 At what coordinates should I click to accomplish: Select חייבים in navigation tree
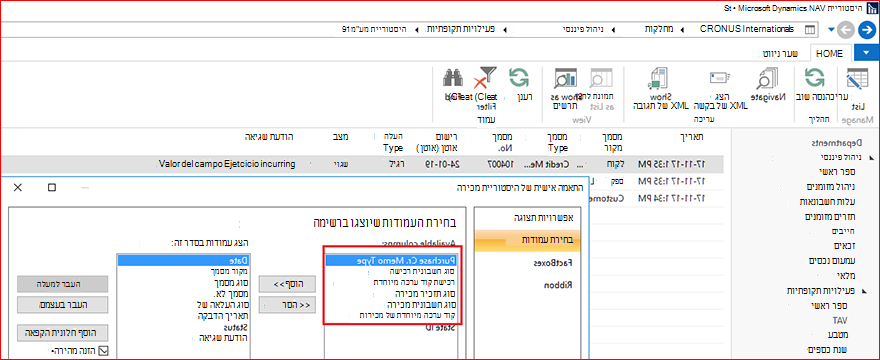(844, 231)
